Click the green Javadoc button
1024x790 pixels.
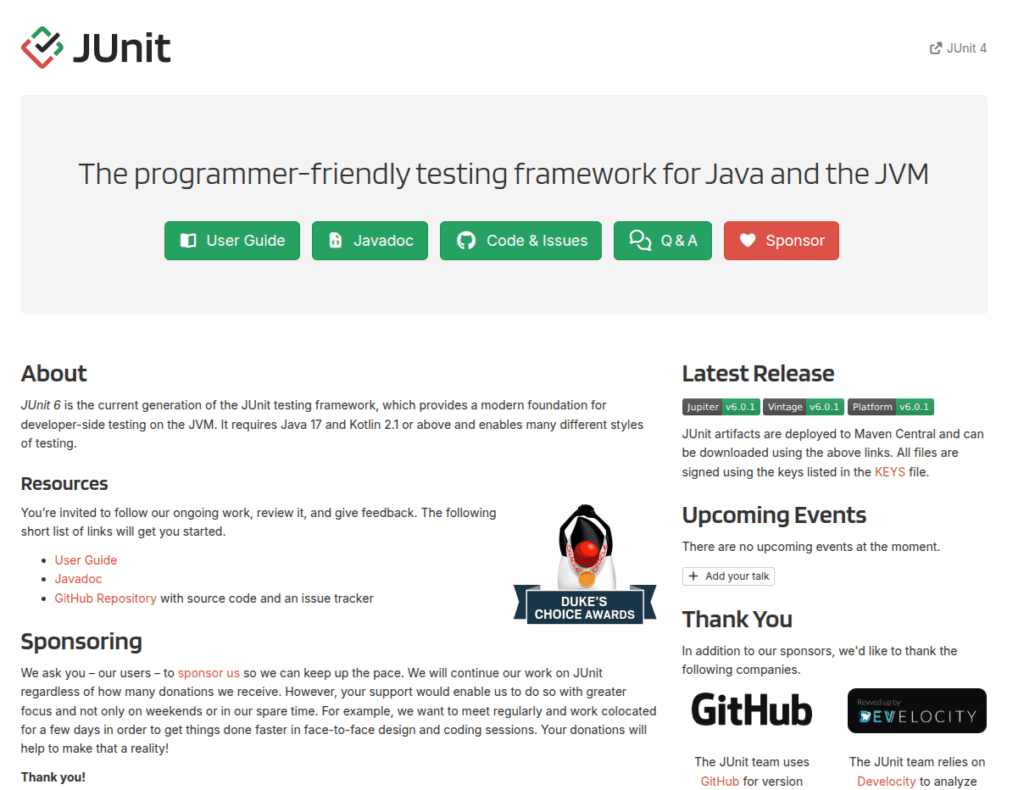370,241
